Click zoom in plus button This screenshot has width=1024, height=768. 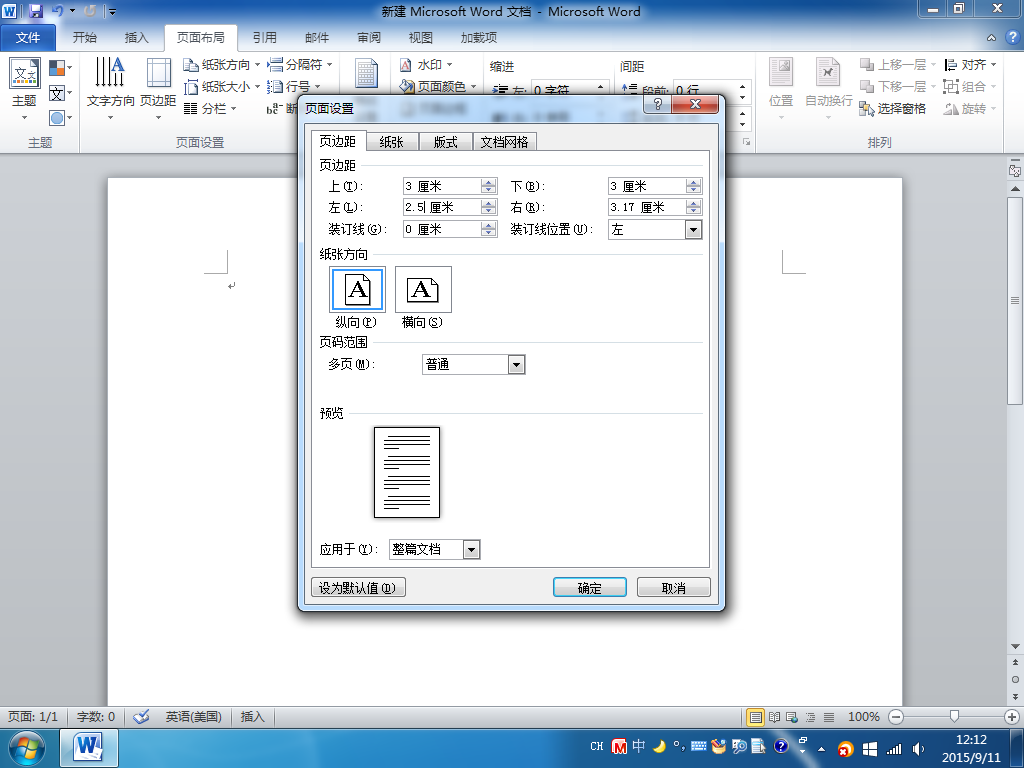point(1012,717)
